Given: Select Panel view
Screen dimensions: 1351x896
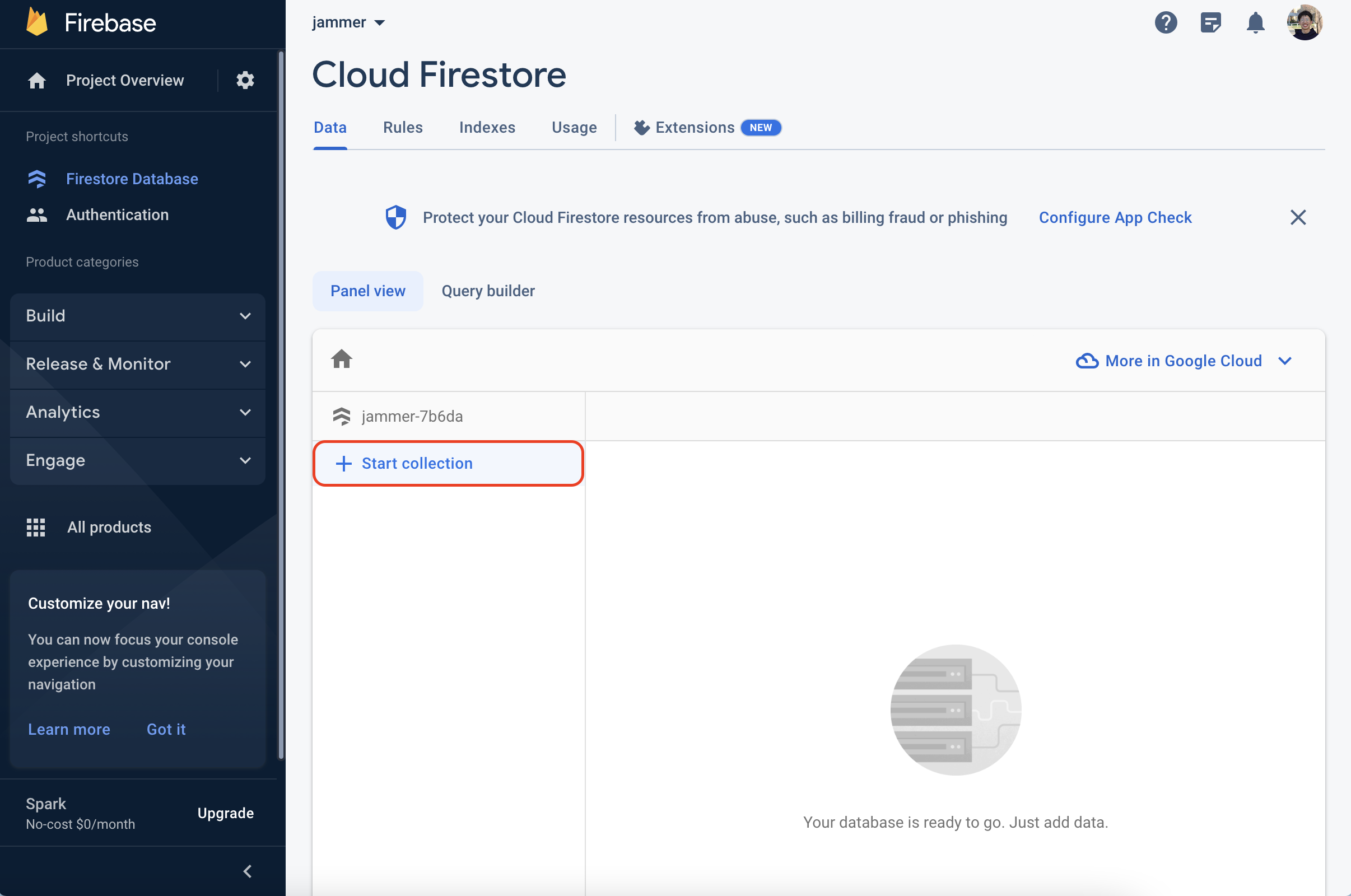Looking at the screenshot, I should click(368, 291).
